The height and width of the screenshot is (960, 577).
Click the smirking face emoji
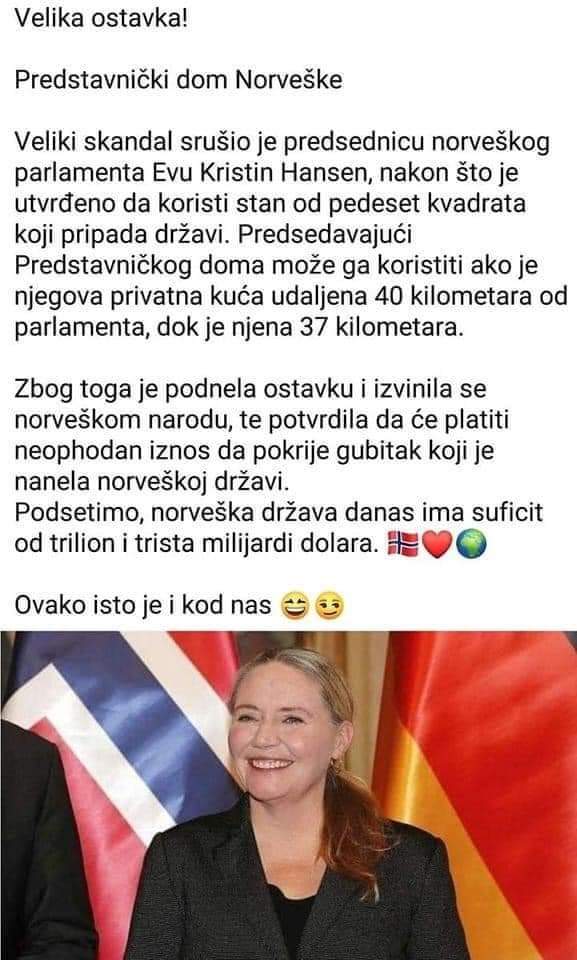click(x=330, y=607)
